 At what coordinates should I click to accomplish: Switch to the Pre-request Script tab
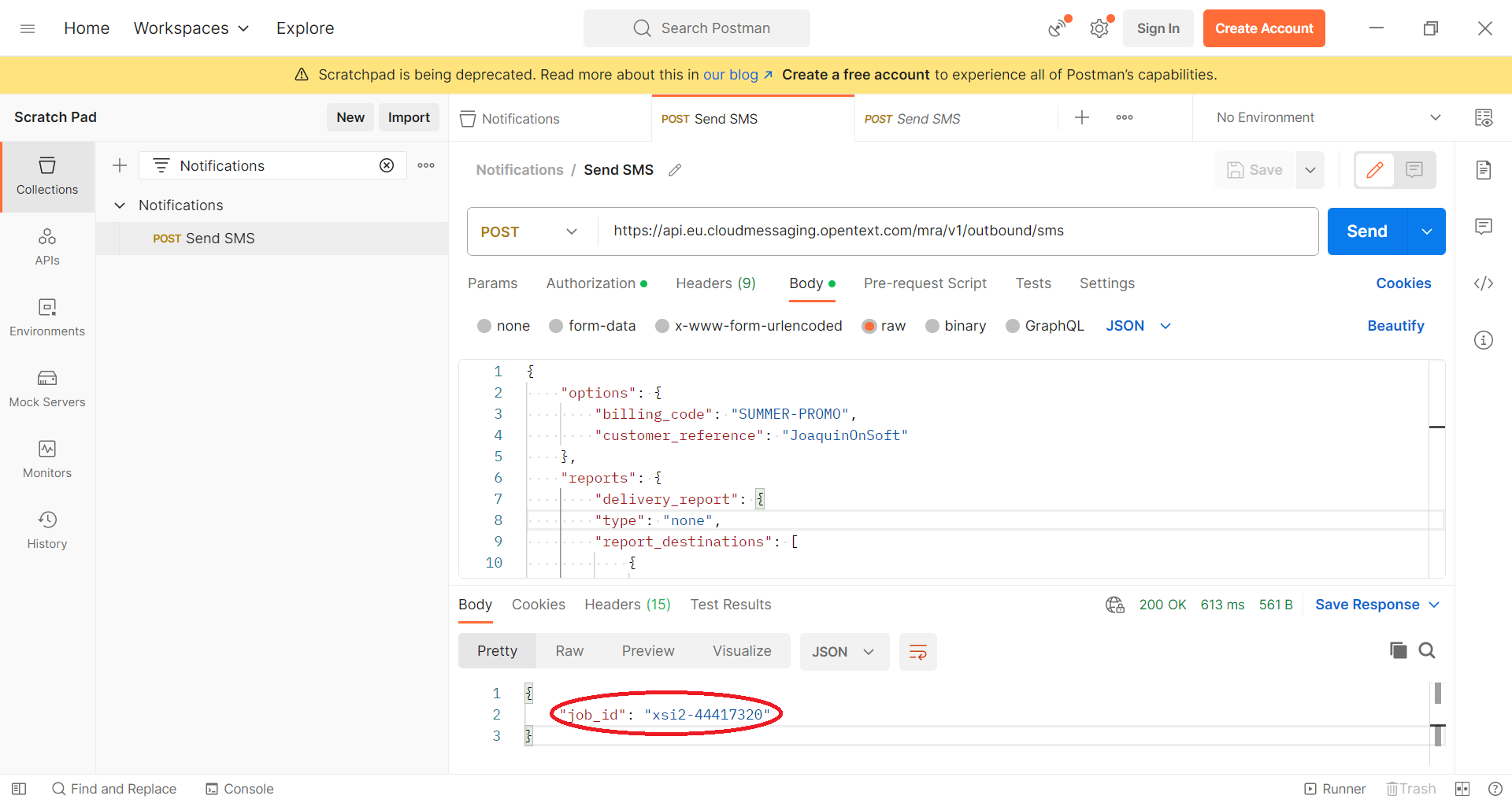coord(925,283)
